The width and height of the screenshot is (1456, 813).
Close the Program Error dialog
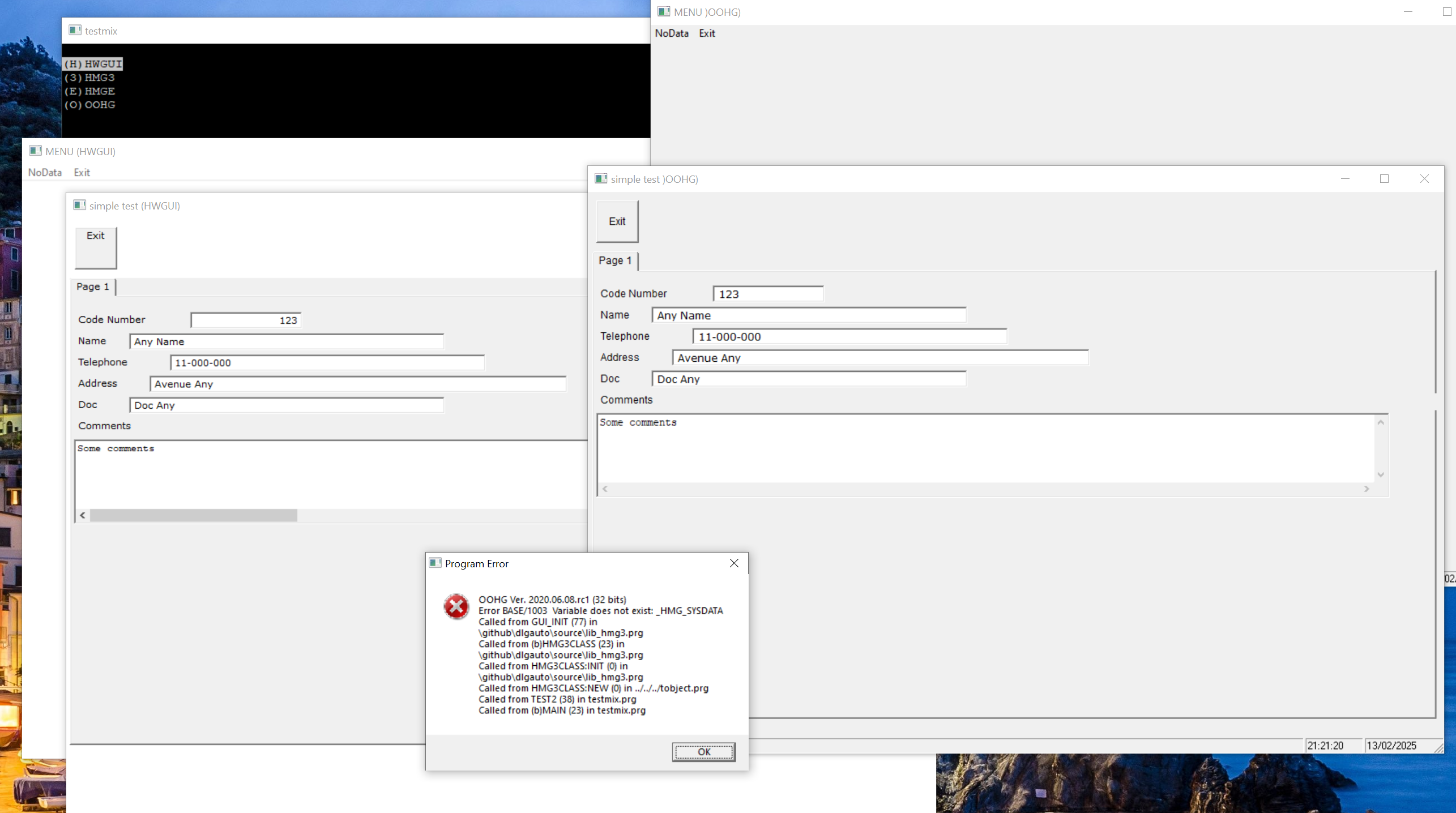point(734,563)
